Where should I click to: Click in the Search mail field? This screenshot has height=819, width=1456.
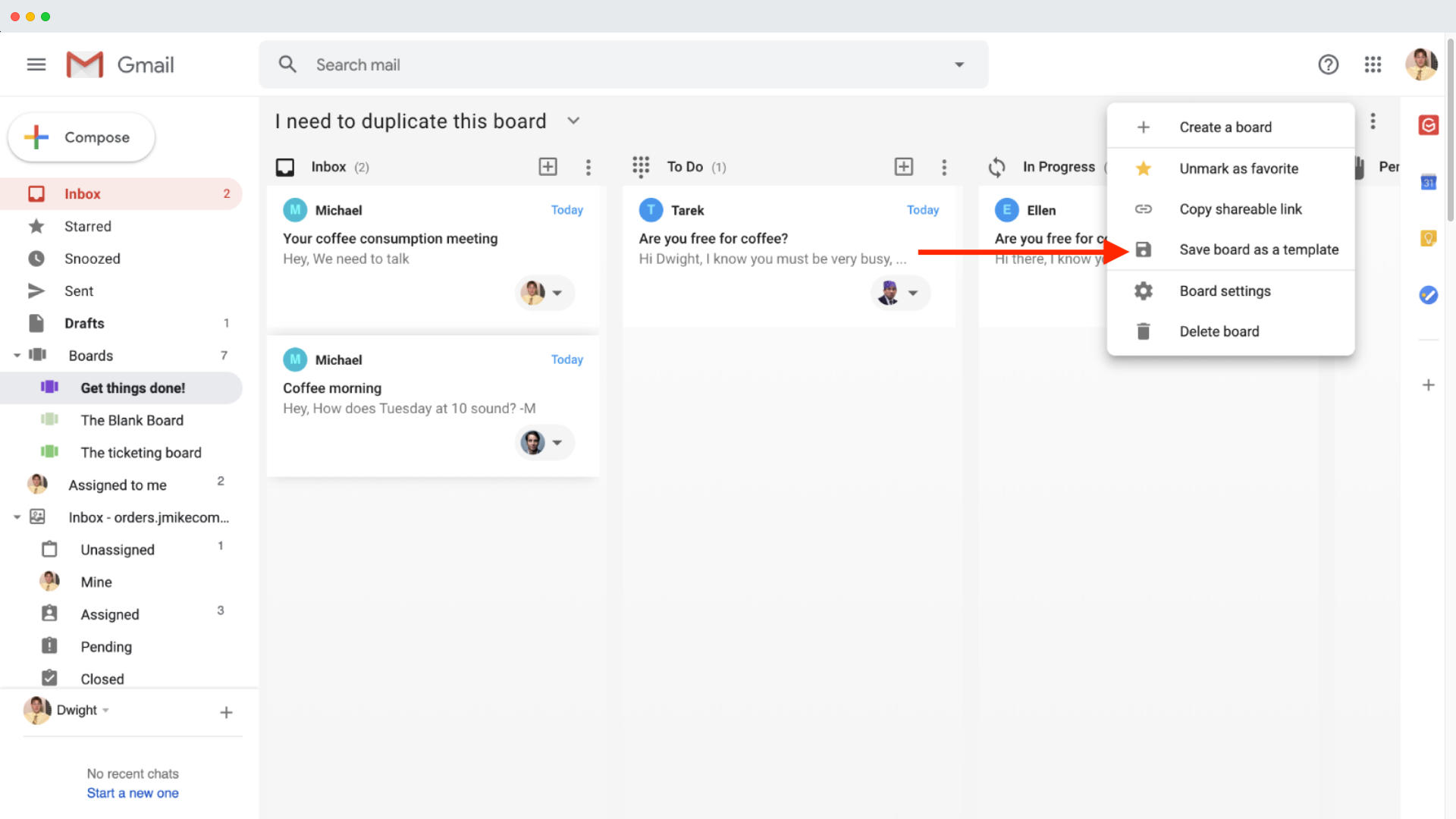tap(622, 64)
